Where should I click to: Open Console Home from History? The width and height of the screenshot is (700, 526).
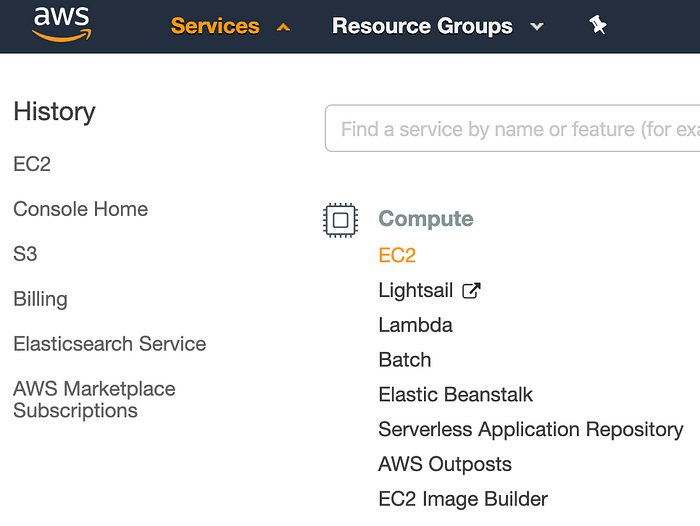point(81,209)
